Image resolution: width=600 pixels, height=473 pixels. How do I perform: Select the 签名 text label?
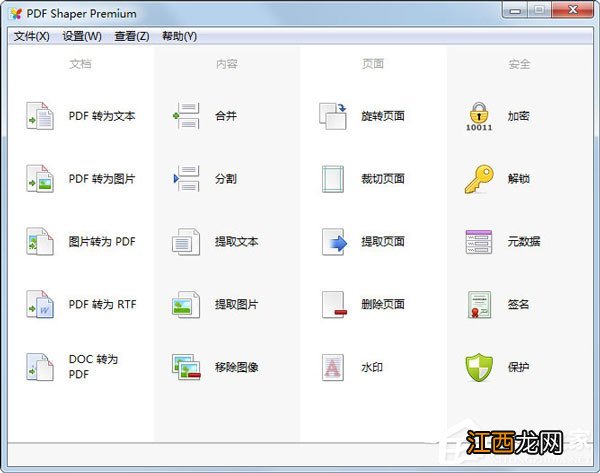[x=518, y=304]
